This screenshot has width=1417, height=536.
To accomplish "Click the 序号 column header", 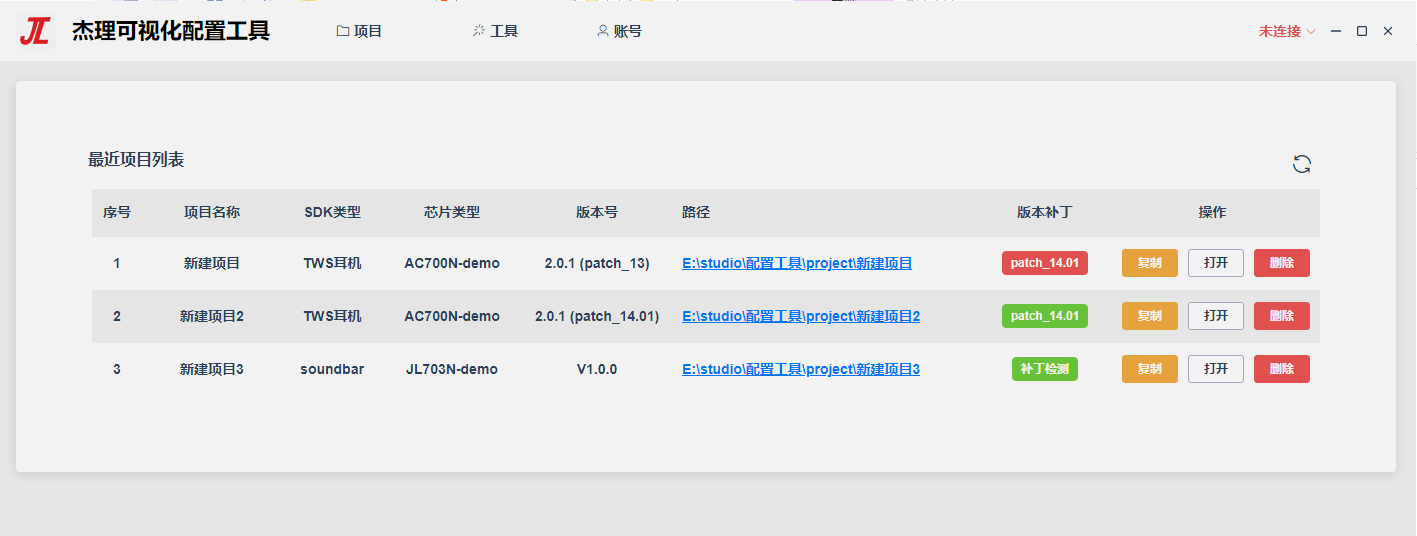I will (117, 212).
